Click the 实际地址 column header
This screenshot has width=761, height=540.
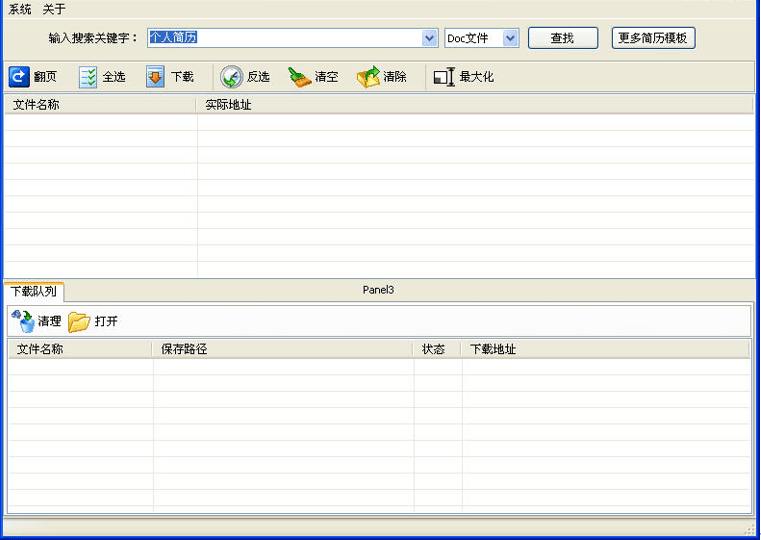point(474,105)
